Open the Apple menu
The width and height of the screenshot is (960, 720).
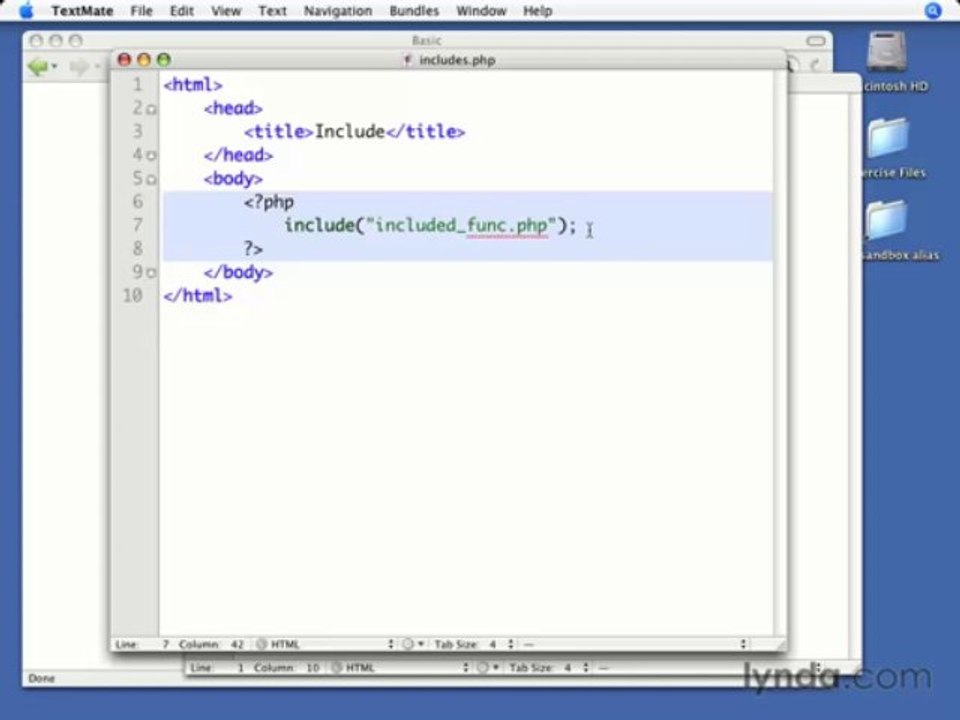pyautogui.click(x=26, y=10)
